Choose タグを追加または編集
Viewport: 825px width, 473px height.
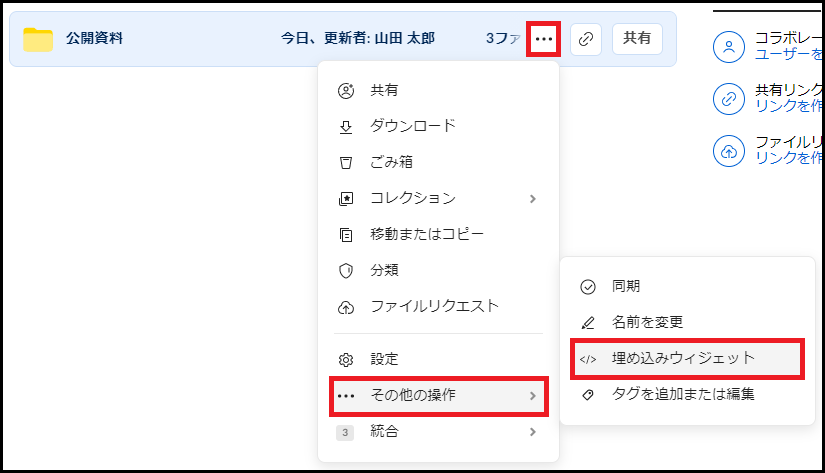687,395
